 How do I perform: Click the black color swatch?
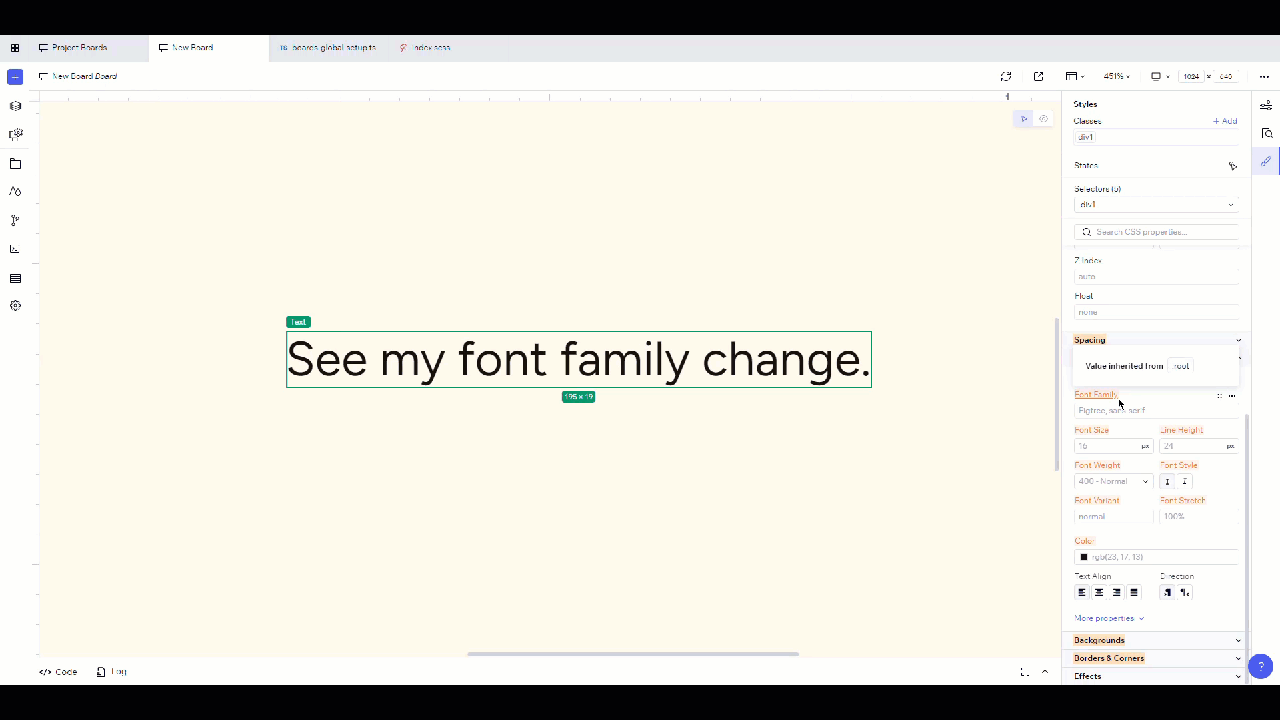(x=1083, y=557)
